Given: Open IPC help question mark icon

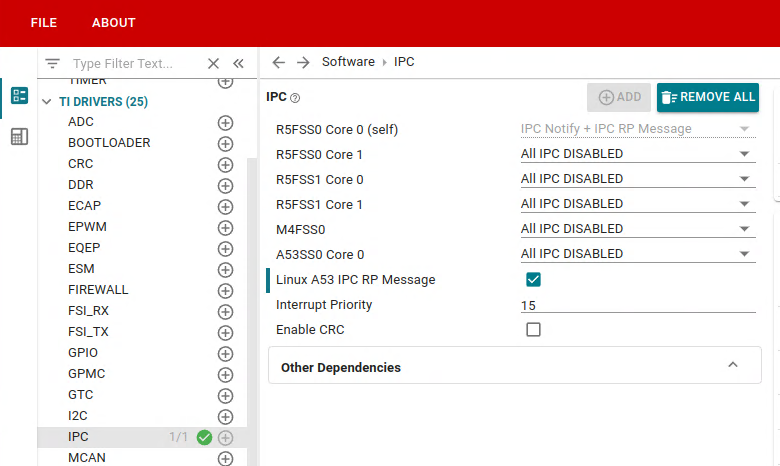Looking at the screenshot, I should point(295,98).
